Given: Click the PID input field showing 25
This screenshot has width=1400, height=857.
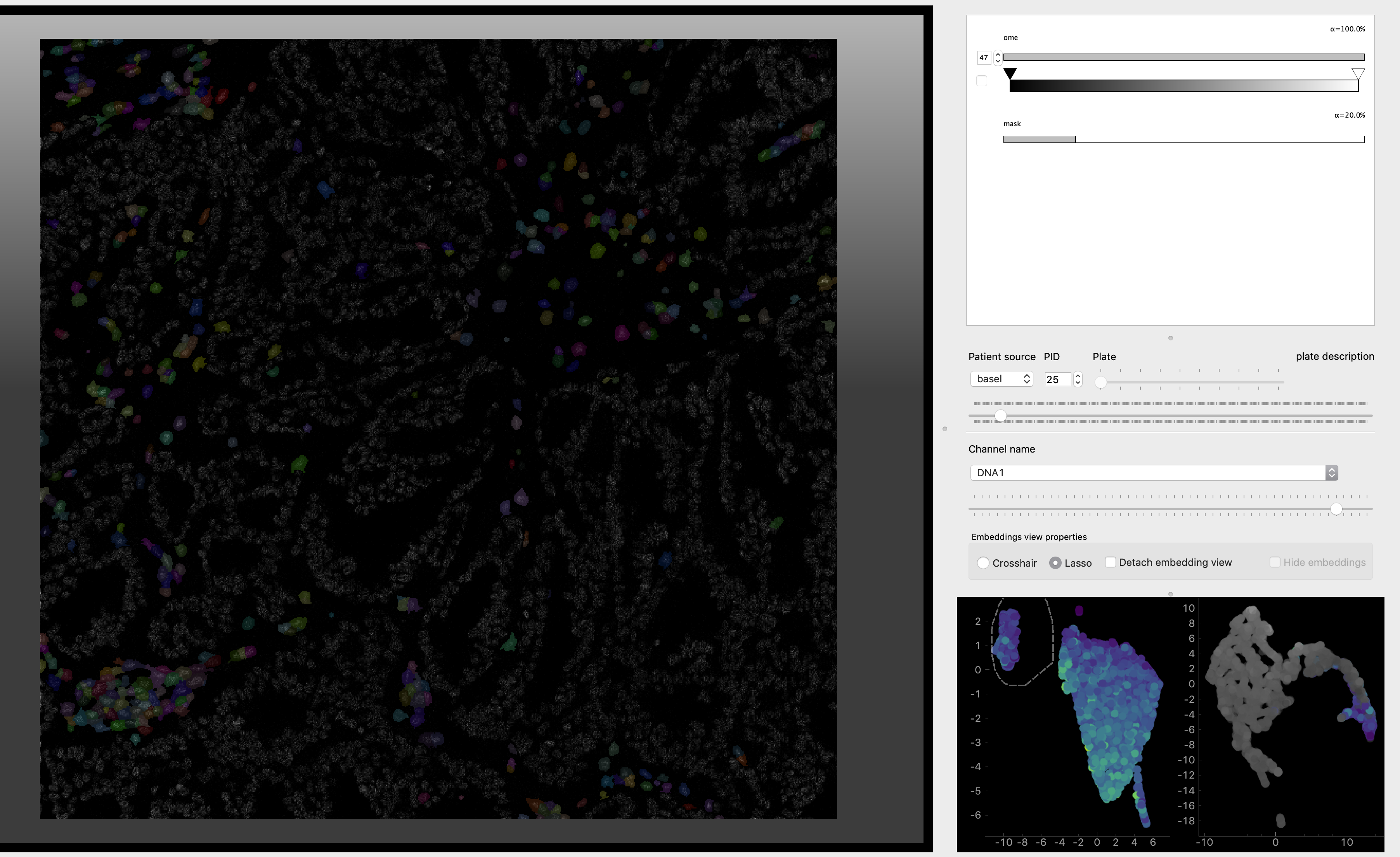Looking at the screenshot, I should click(1057, 379).
